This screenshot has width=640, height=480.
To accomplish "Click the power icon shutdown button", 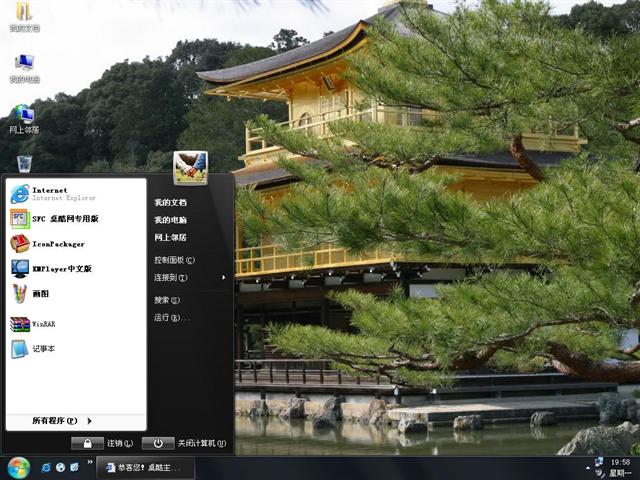I will coord(158,443).
